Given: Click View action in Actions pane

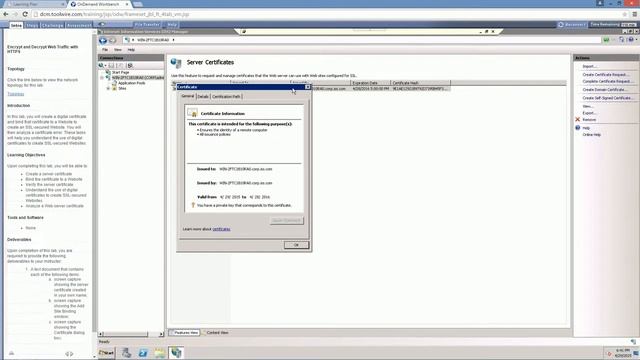Looking at the screenshot, I should 588,106.
